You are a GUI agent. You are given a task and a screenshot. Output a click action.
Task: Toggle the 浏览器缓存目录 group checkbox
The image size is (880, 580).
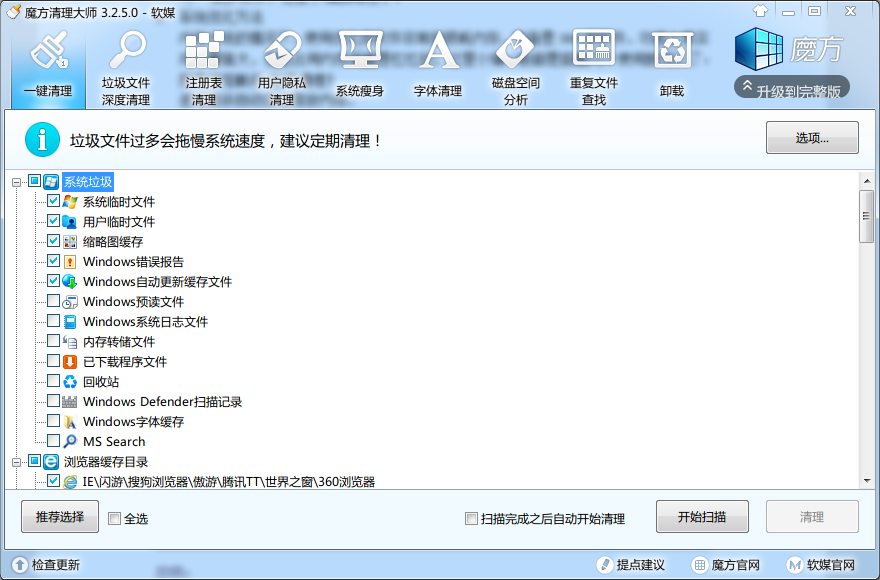34,461
